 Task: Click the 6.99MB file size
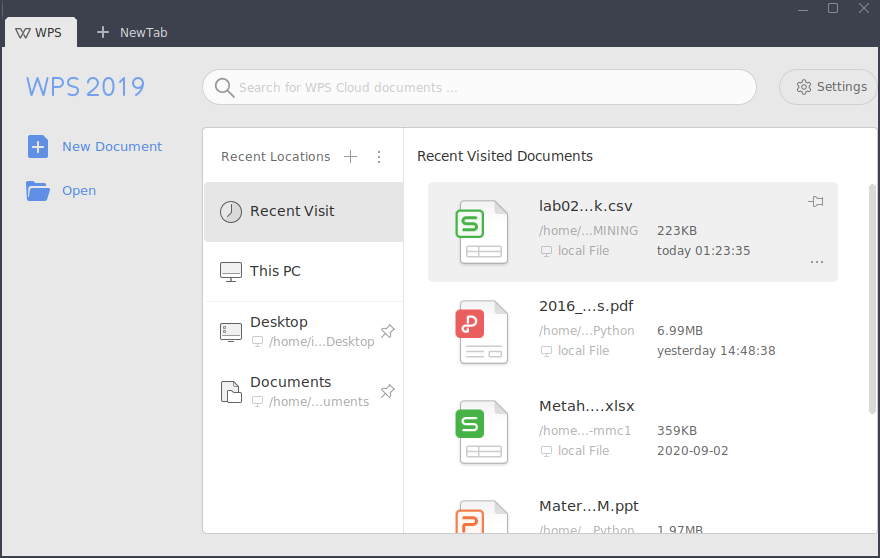680,331
